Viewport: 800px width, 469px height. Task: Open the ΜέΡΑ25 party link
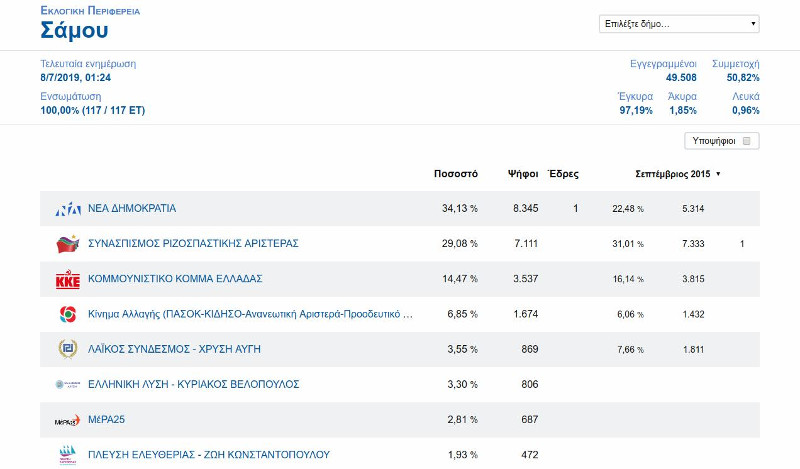107,419
